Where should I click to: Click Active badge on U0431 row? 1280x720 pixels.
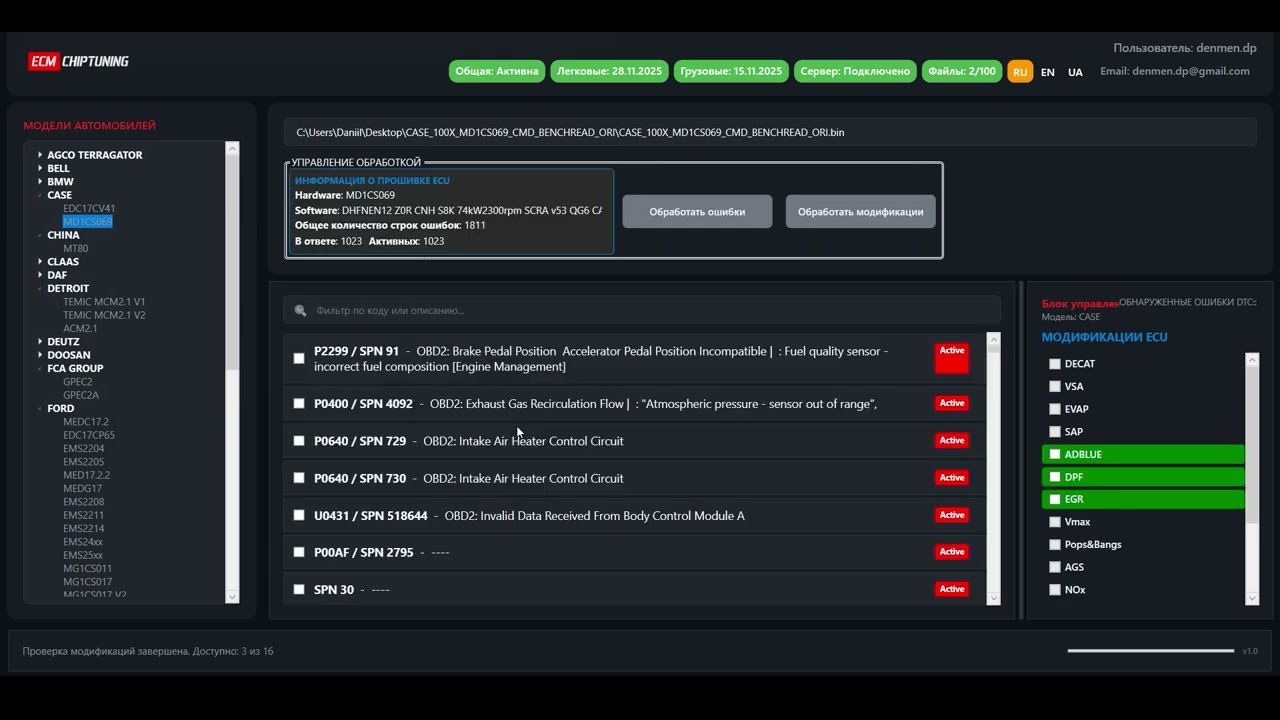[952, 515]
